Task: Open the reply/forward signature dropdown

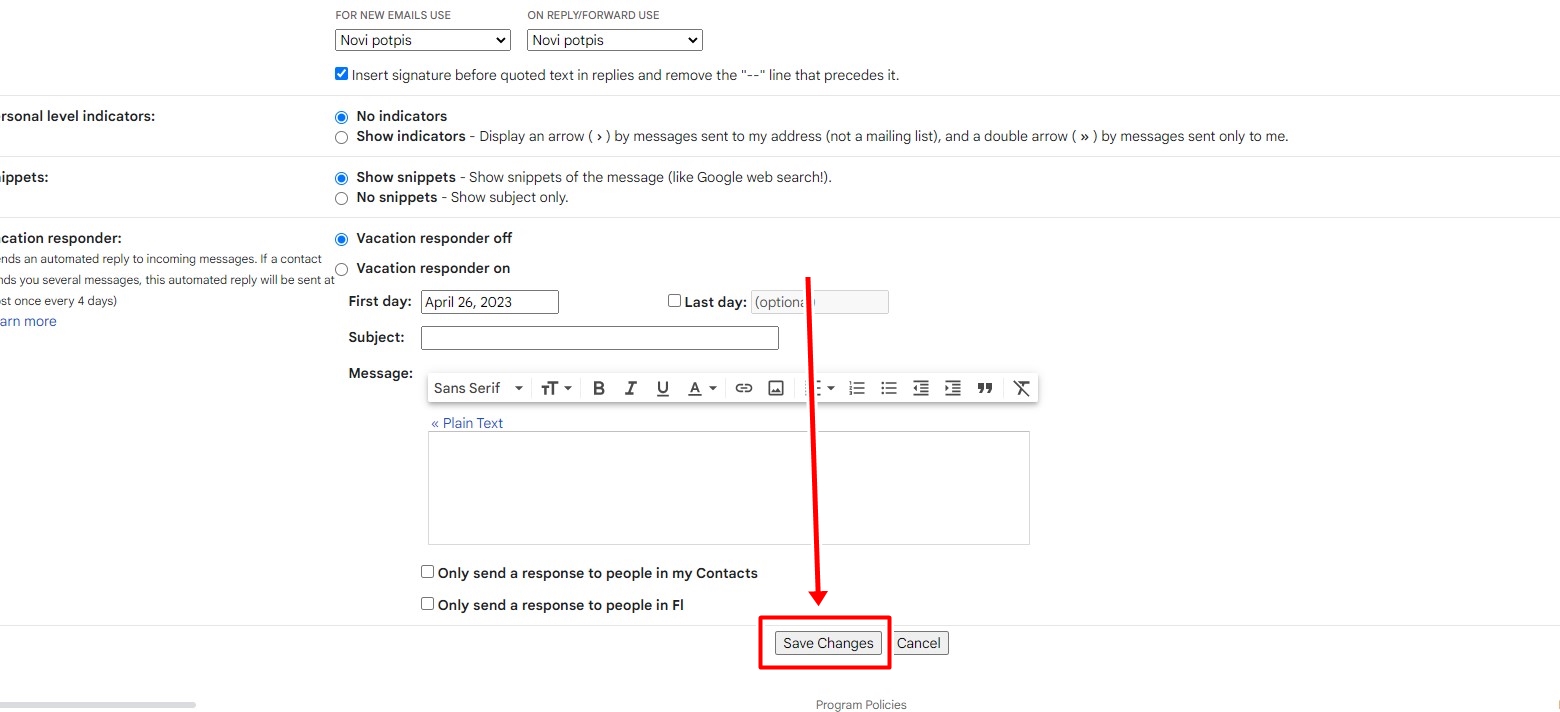Action: click(615, 40)
